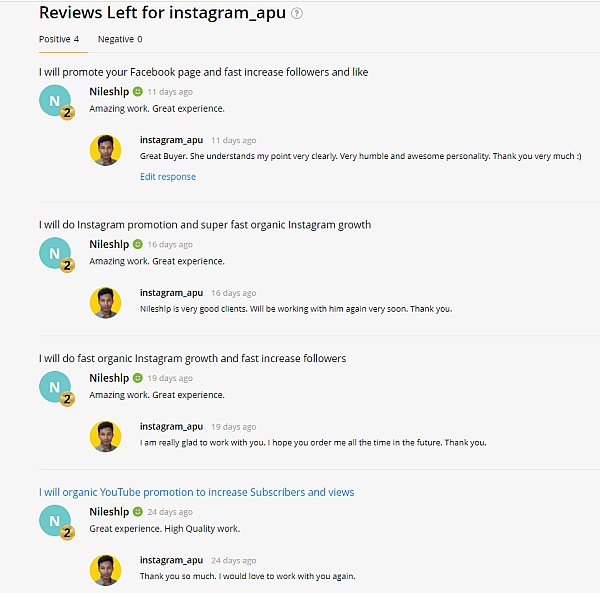Open instagram_apu profile photo in 16 days ago reply
Image resolution: width=600 pixels, height=593 pixels.
[106, 303]
